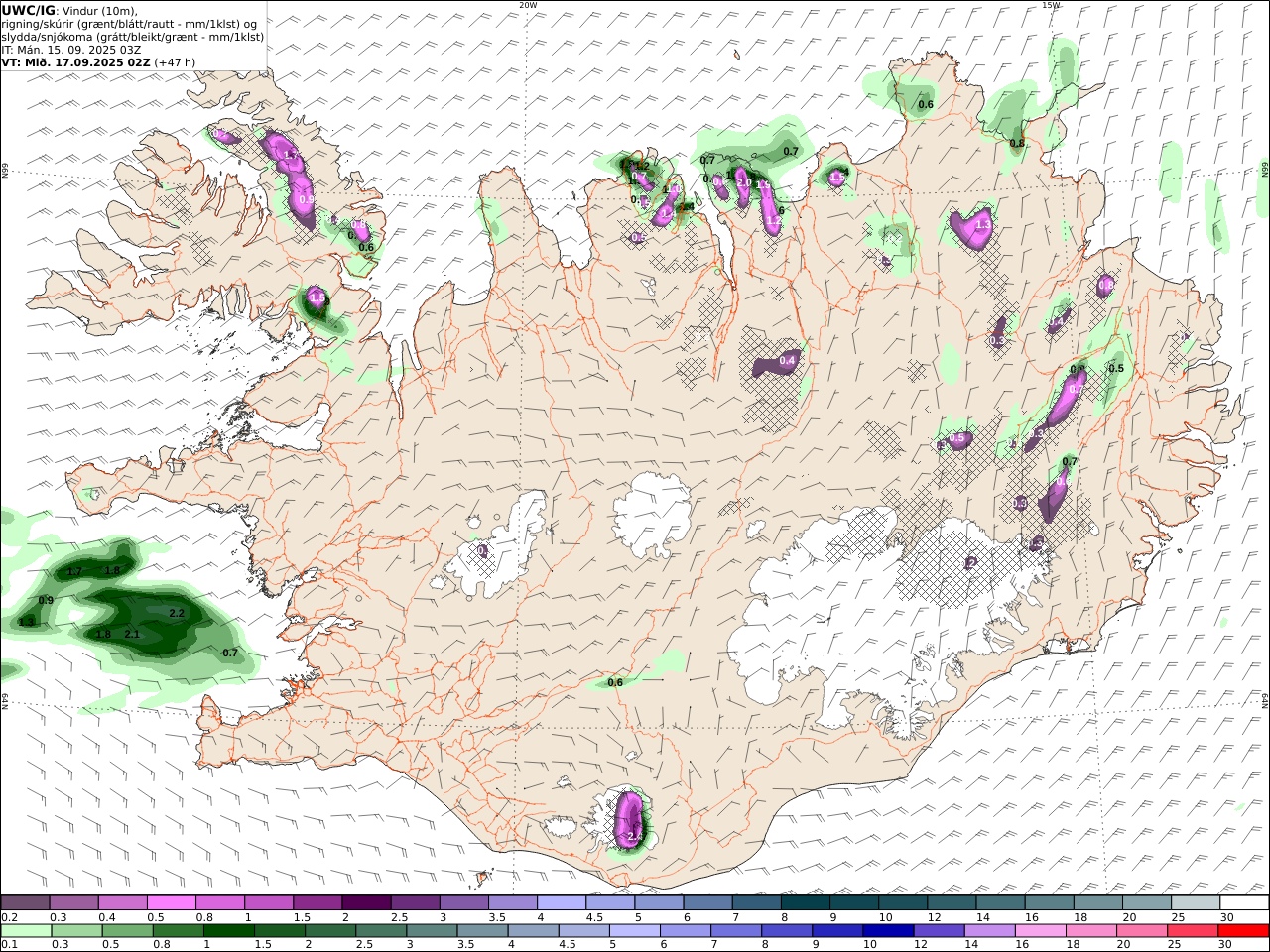Pick the snow legend swatch between 12 and 14

(951, 903)
